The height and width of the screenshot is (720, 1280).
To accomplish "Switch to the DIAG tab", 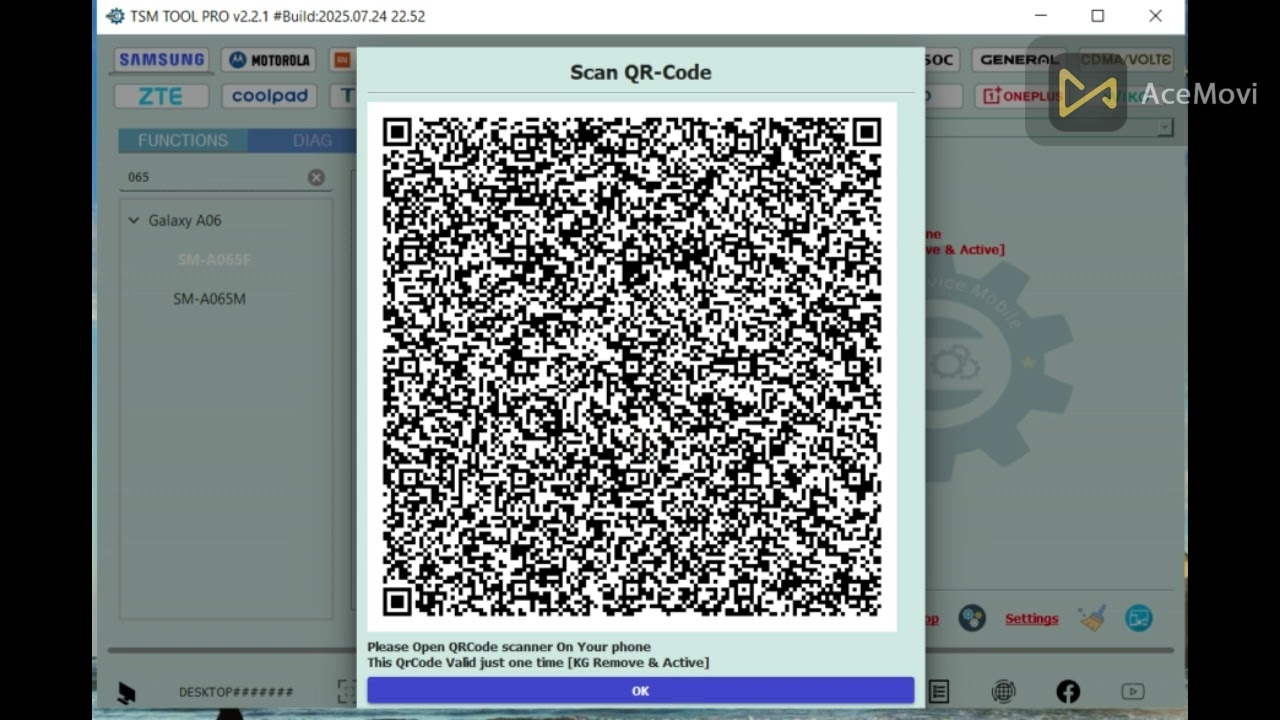I will (312, 141).
